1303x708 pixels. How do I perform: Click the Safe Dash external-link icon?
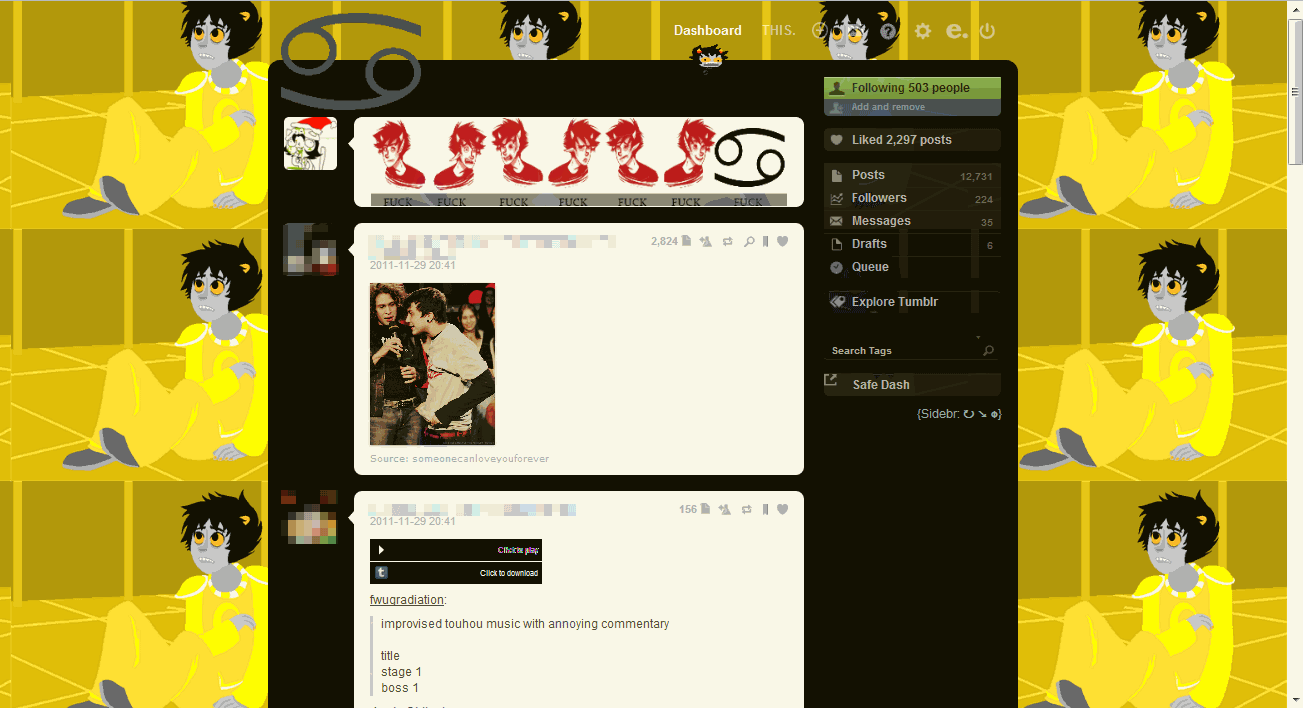(x=830, y=380)
